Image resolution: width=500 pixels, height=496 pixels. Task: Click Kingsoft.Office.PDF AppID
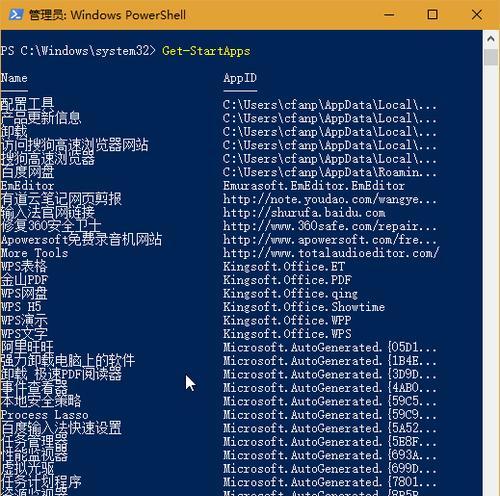coord(287,280)
